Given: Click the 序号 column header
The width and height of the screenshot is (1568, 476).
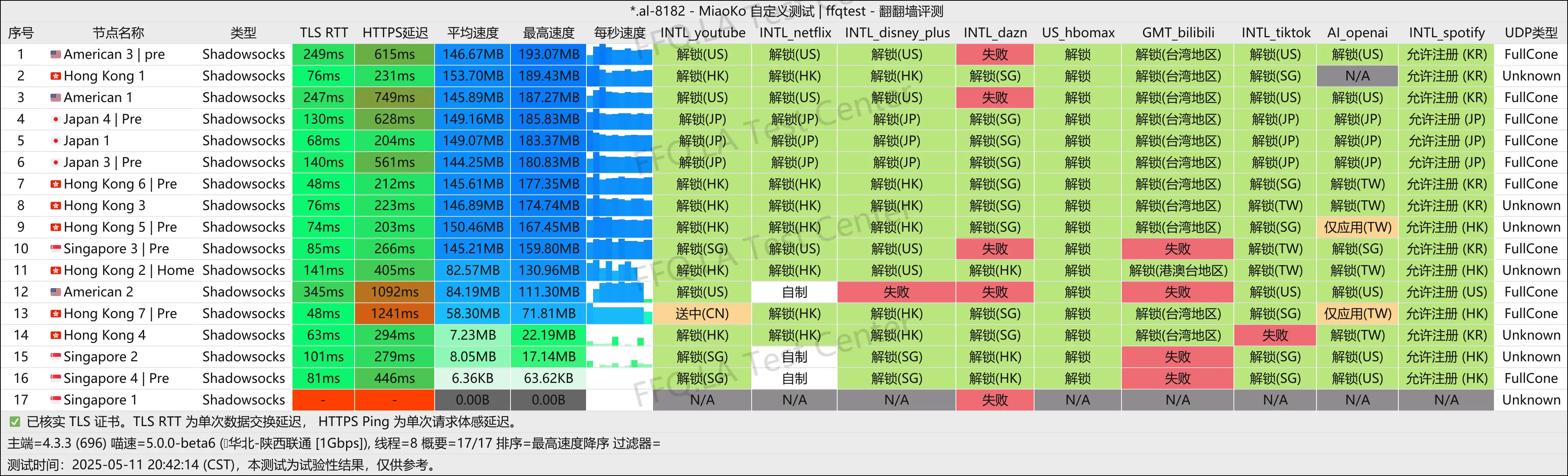Looking at the screenshot, I should [21, 33].
